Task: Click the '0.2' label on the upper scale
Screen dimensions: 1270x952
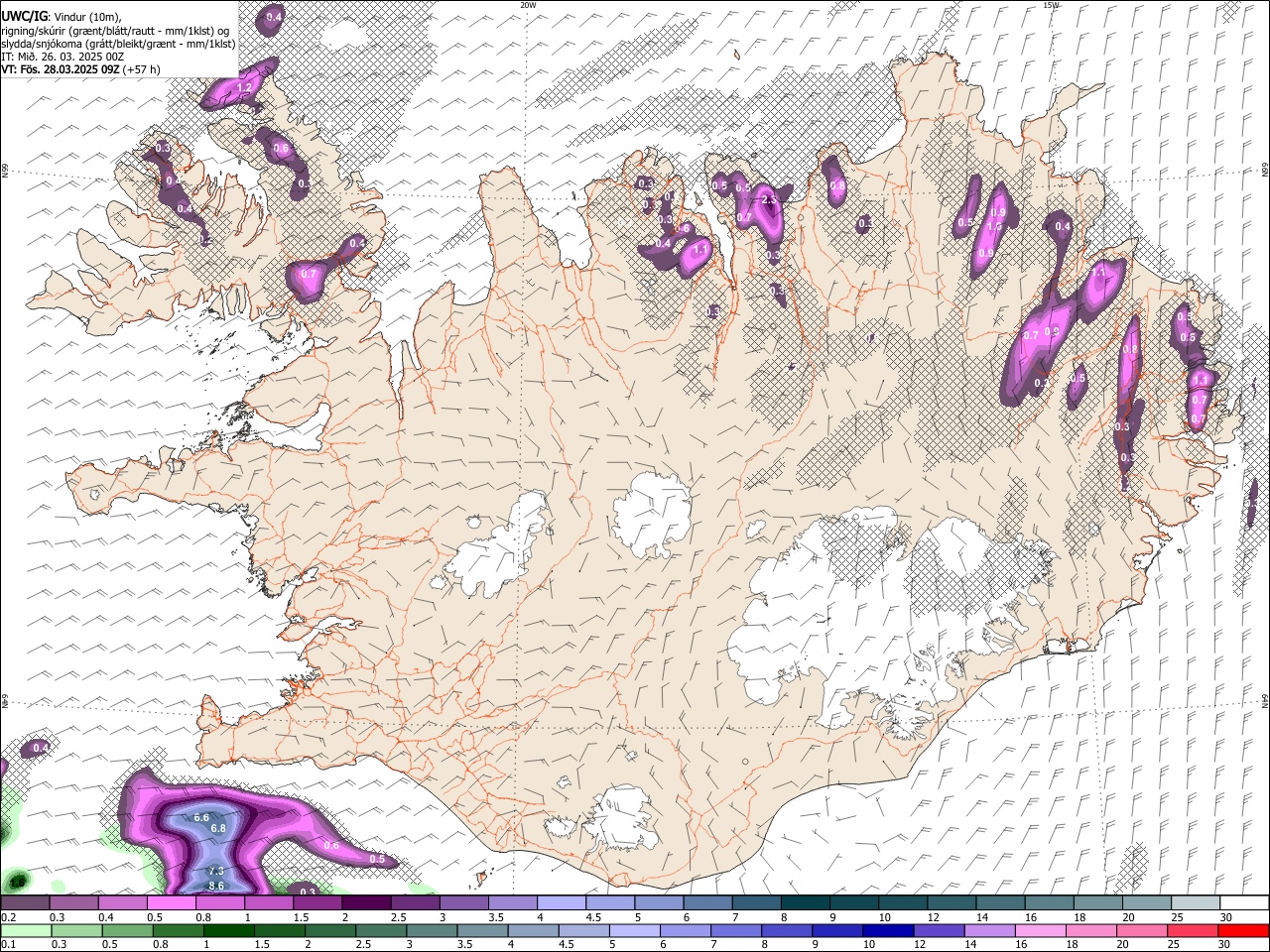Action: [x=9, y=917]
